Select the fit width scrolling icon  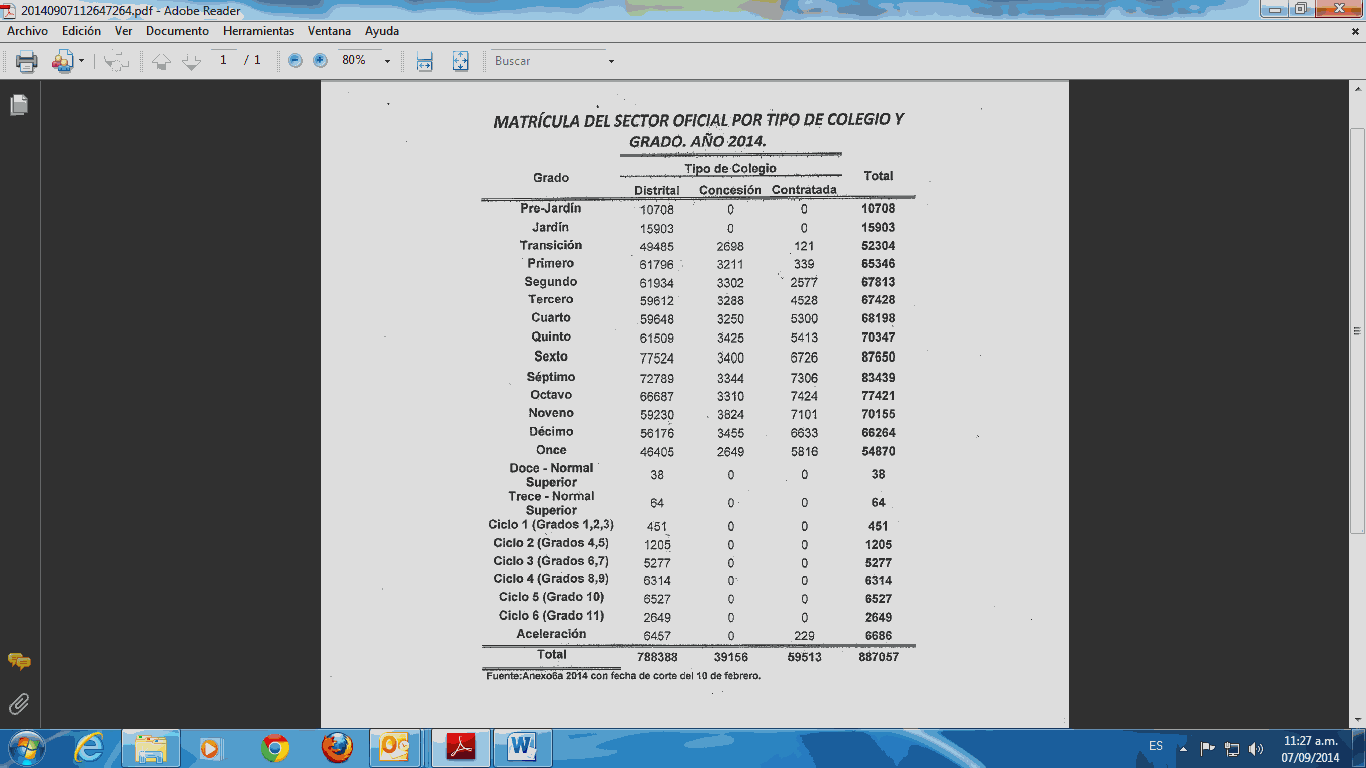[x=424, y=61]
